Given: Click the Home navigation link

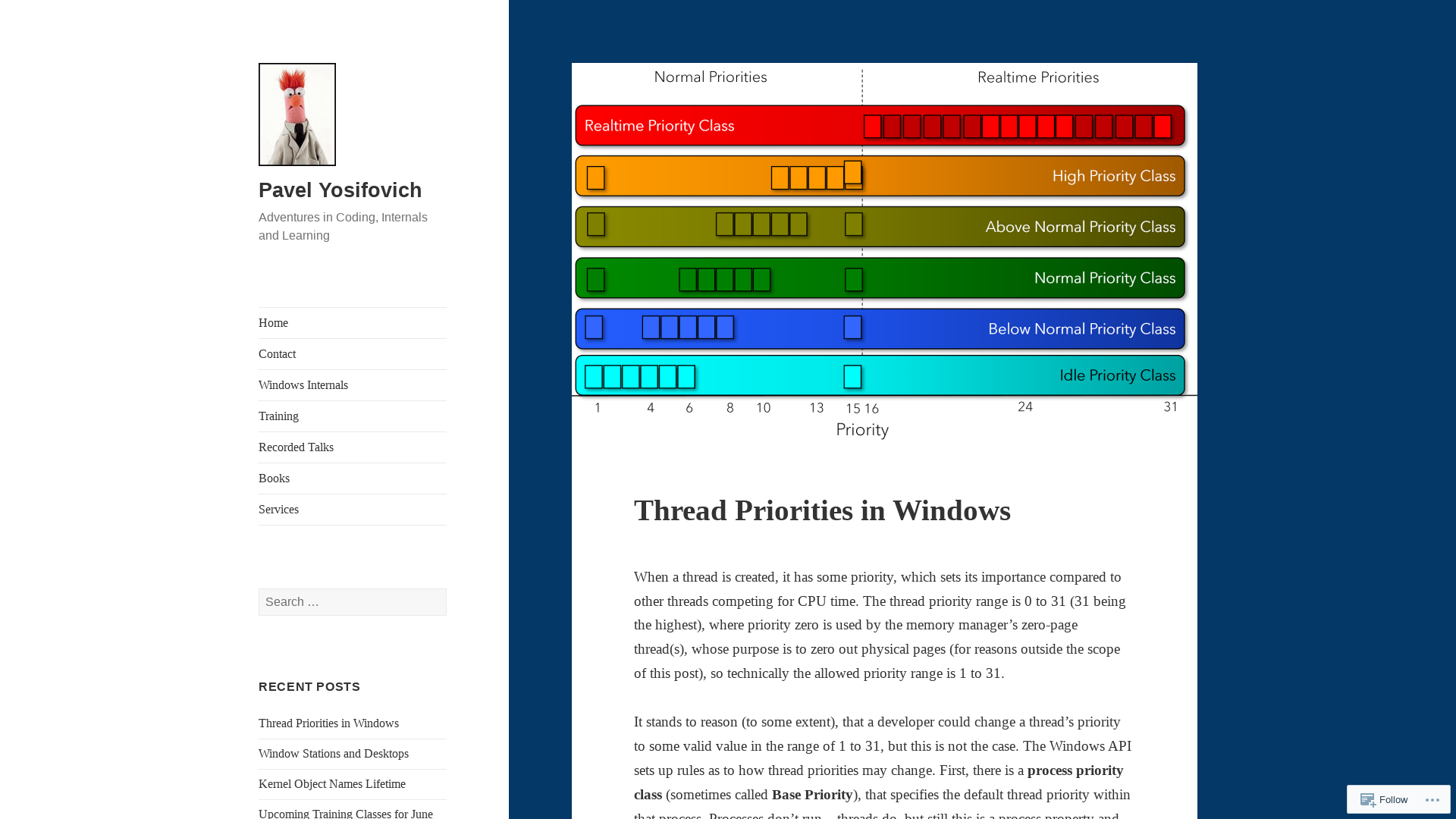Looking at the screenshot, I should [x=274, y=322].
